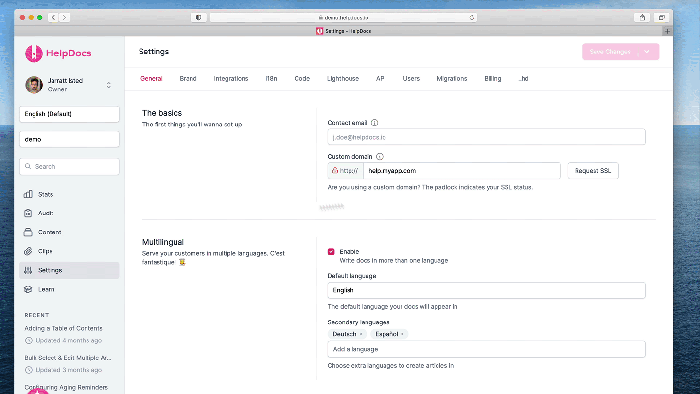Open recent article Adding a Table of Contents
Screen dimensions: 700x394
pos(63,328)
